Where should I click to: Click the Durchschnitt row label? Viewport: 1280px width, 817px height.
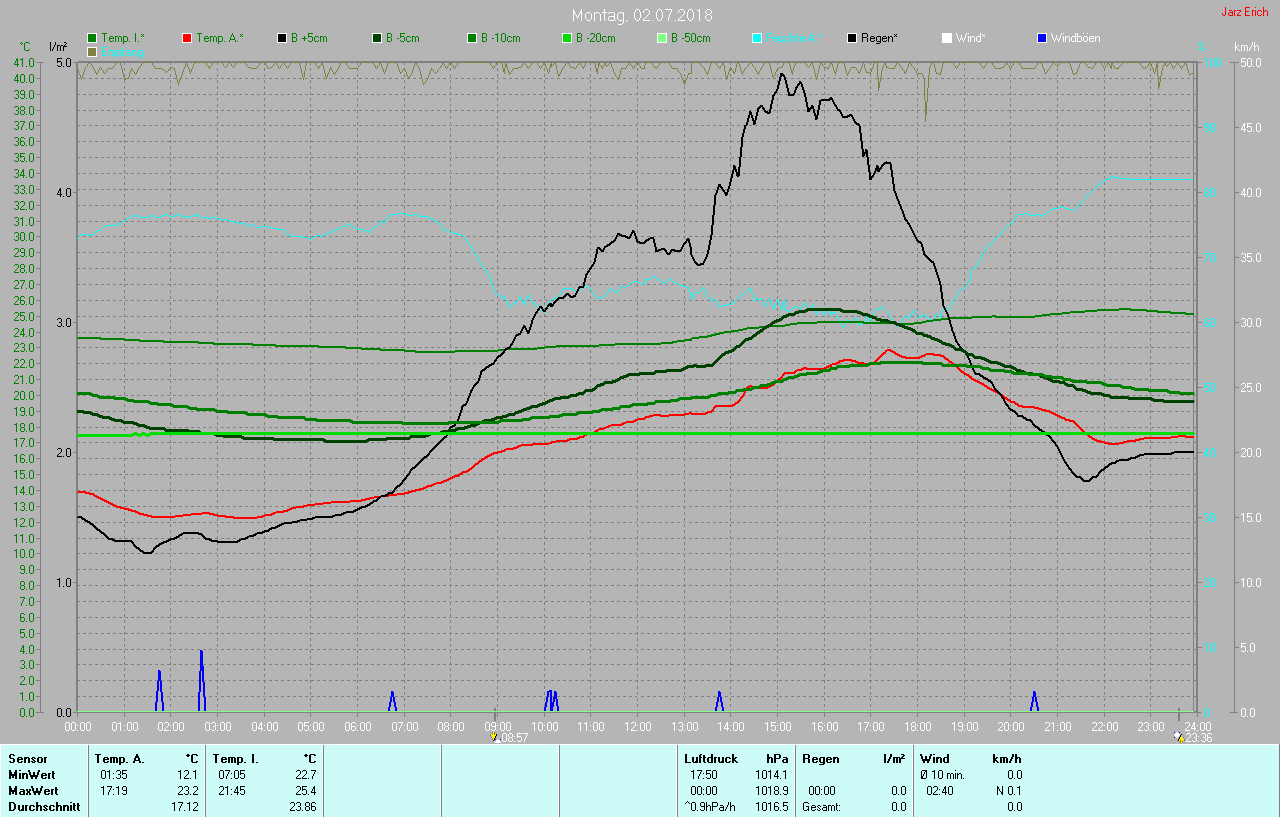click(44, 806)
